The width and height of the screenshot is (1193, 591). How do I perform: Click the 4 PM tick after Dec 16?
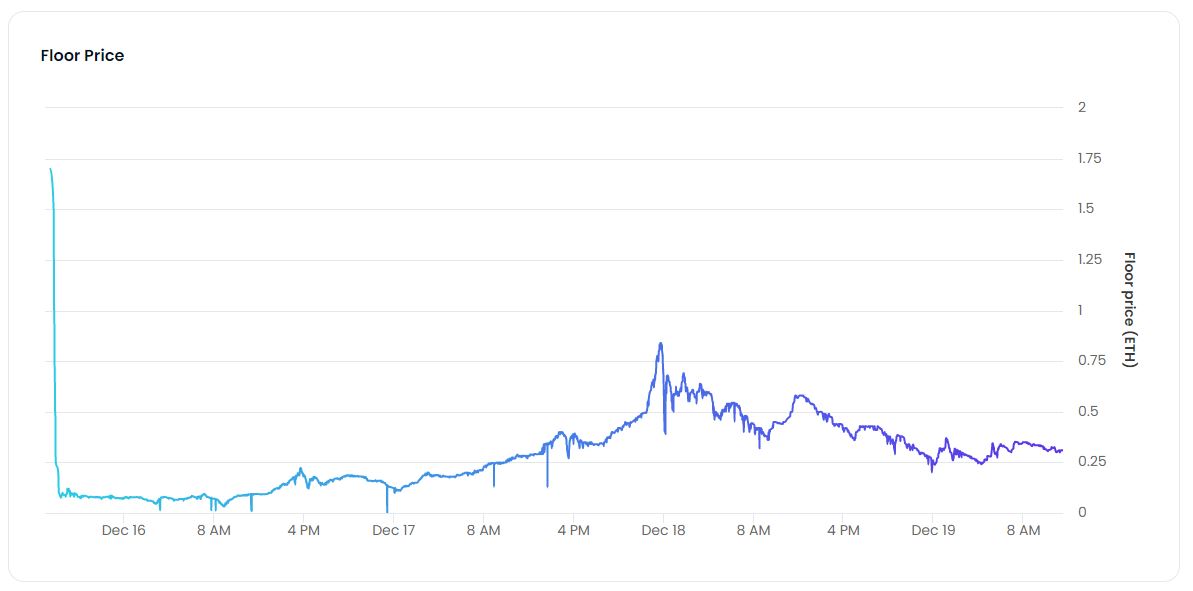tap(303, 530)
